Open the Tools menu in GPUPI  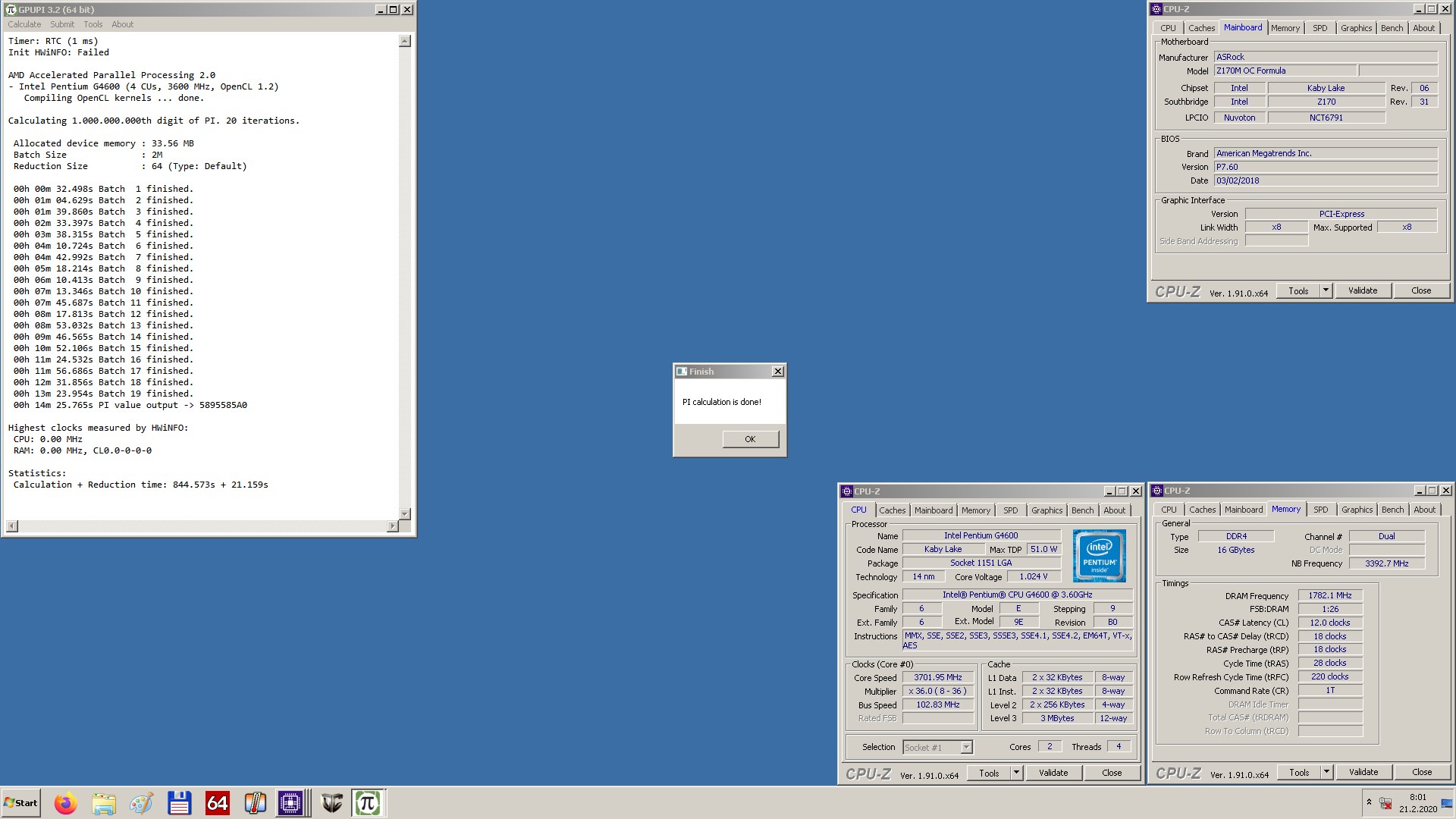pyautogui.click(x=93, y=24)
